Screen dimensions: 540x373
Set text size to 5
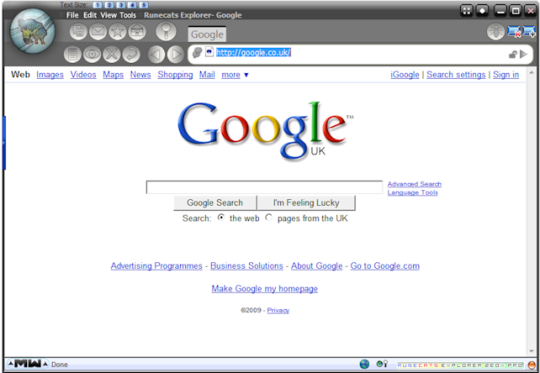coord(144,5)
